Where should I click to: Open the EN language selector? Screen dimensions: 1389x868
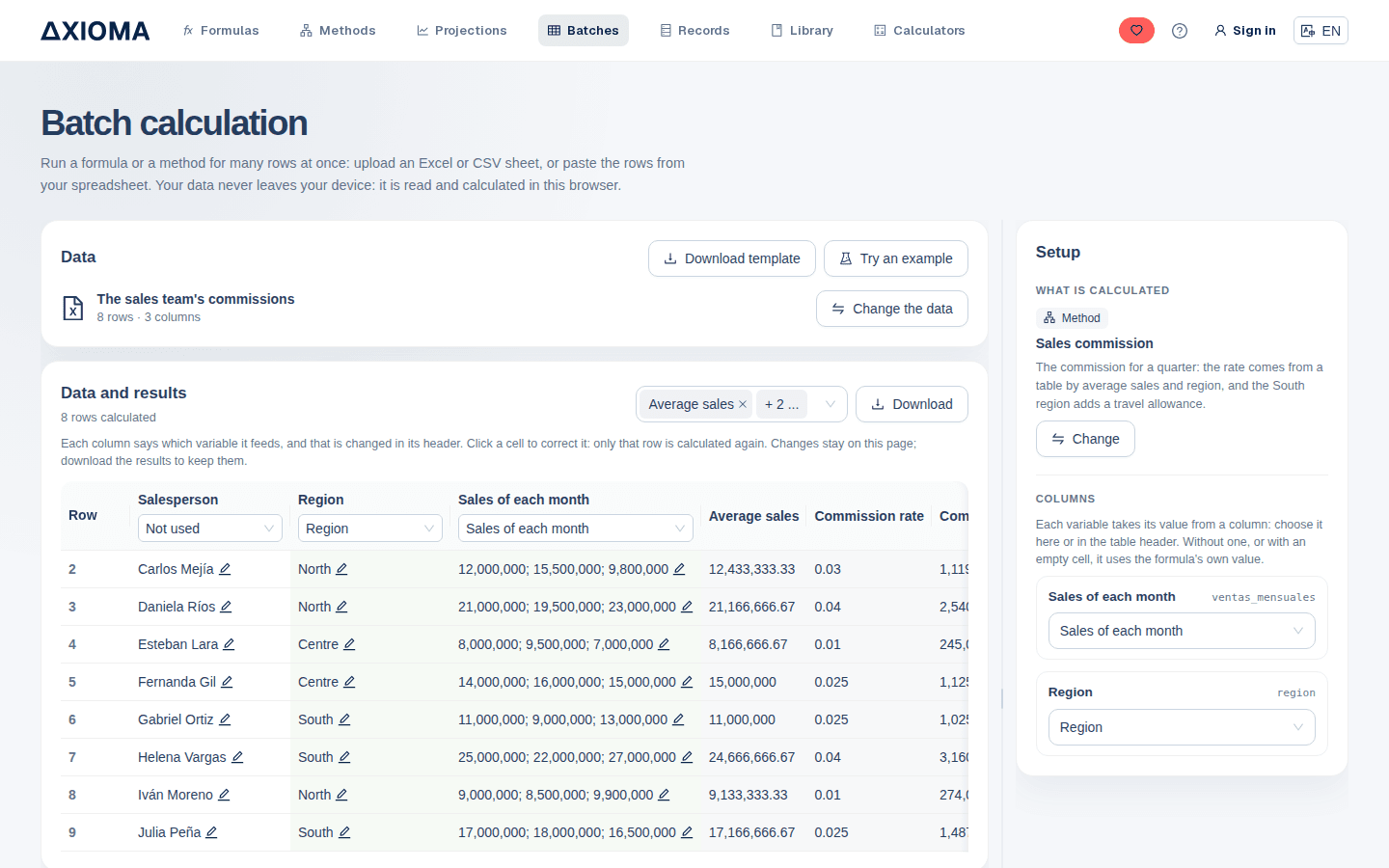[x=1321, y=31]
